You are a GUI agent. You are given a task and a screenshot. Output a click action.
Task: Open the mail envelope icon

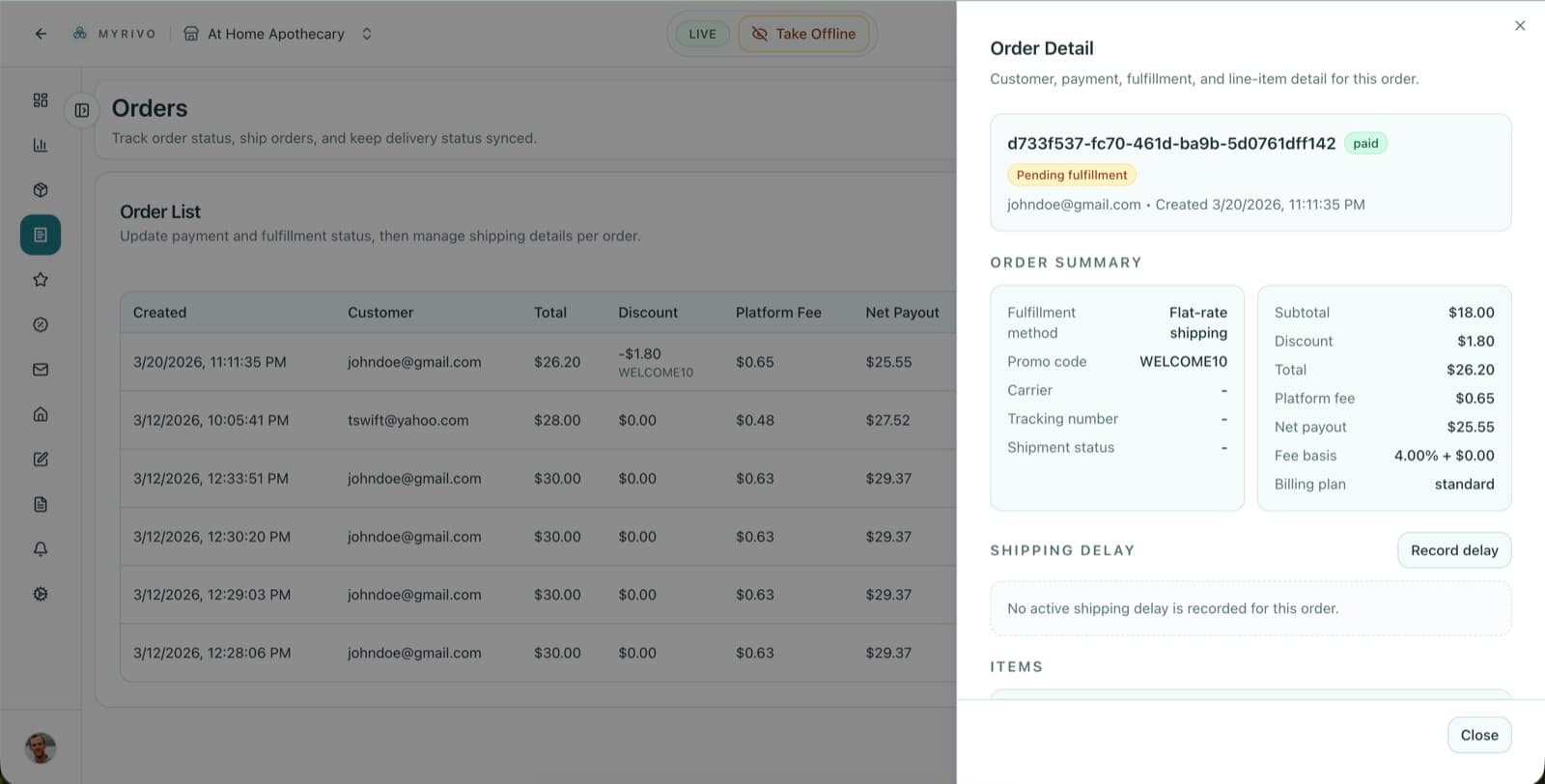(41, 370)
